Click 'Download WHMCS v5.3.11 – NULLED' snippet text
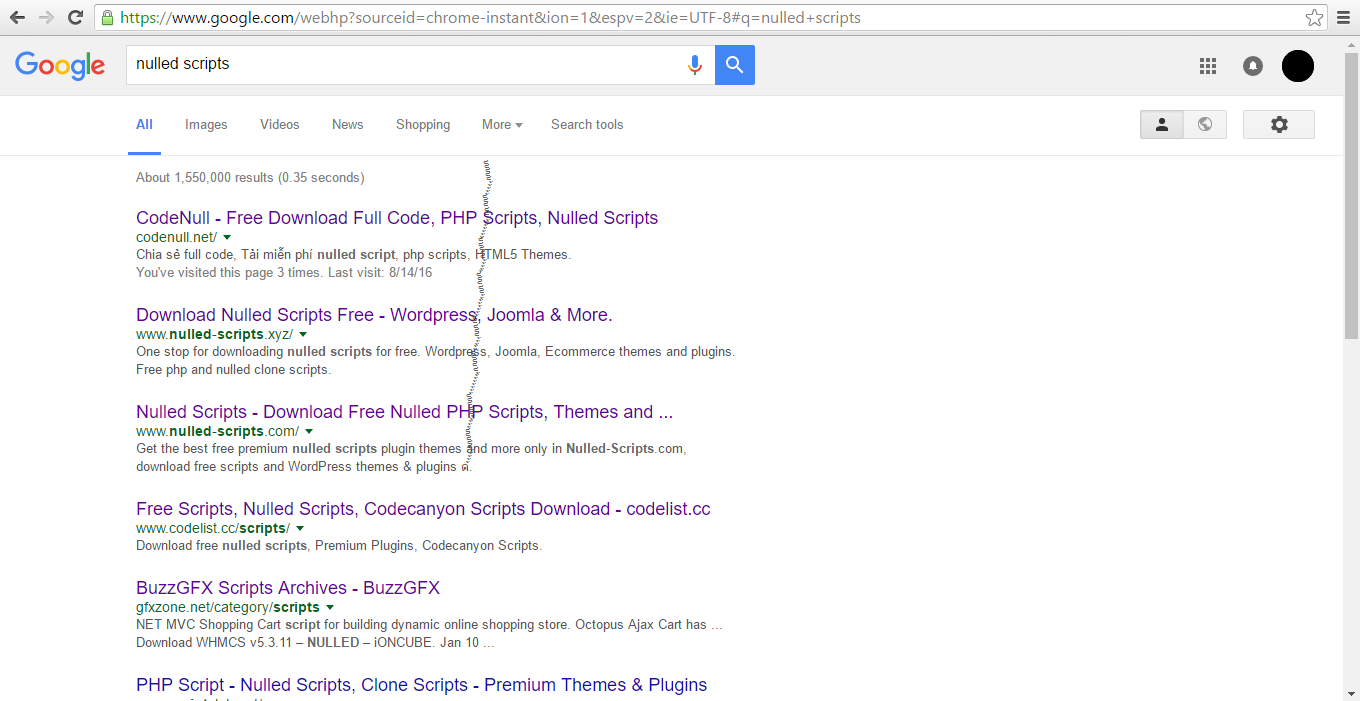 [x=315, y=643]
